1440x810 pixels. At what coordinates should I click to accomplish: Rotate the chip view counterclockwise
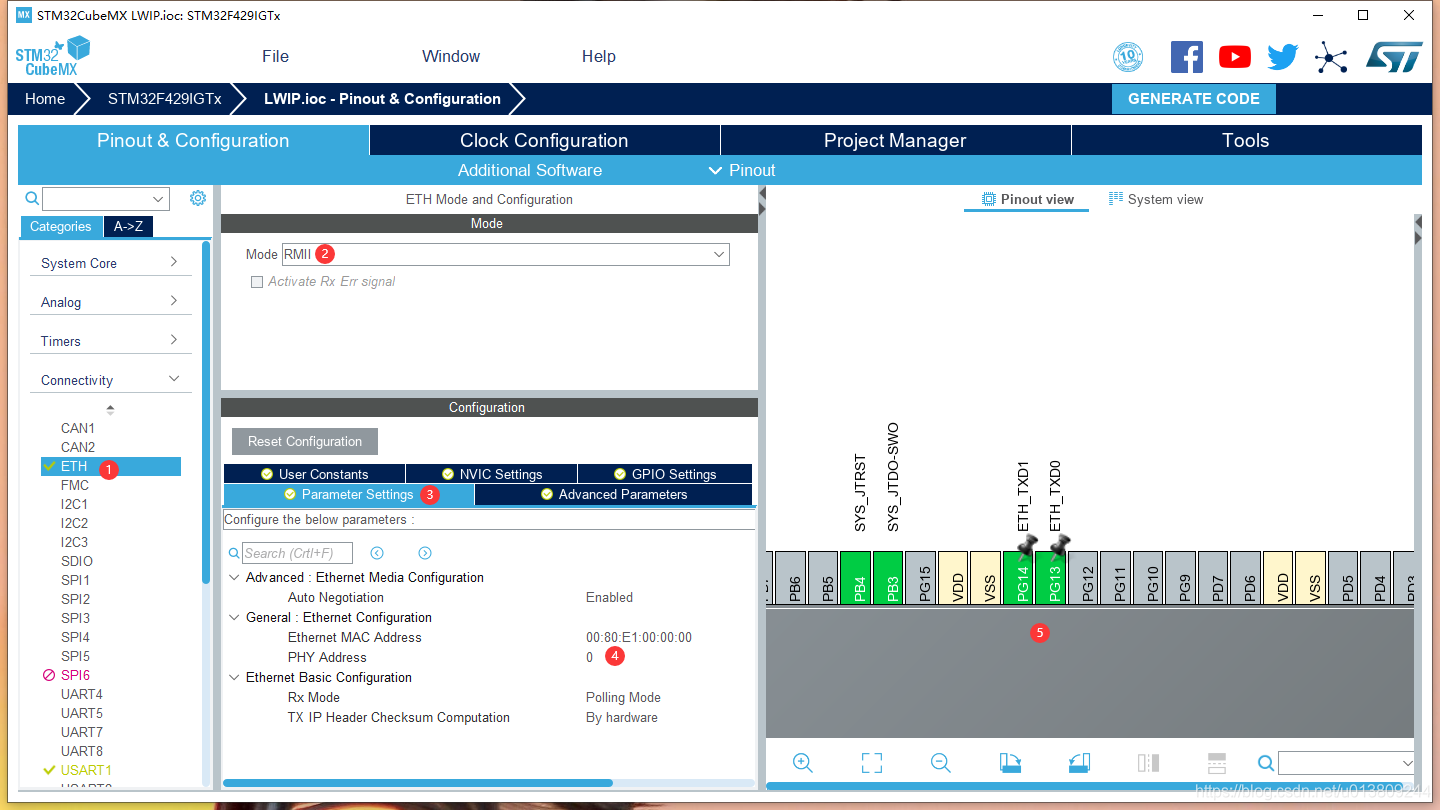pos(1079,763)
